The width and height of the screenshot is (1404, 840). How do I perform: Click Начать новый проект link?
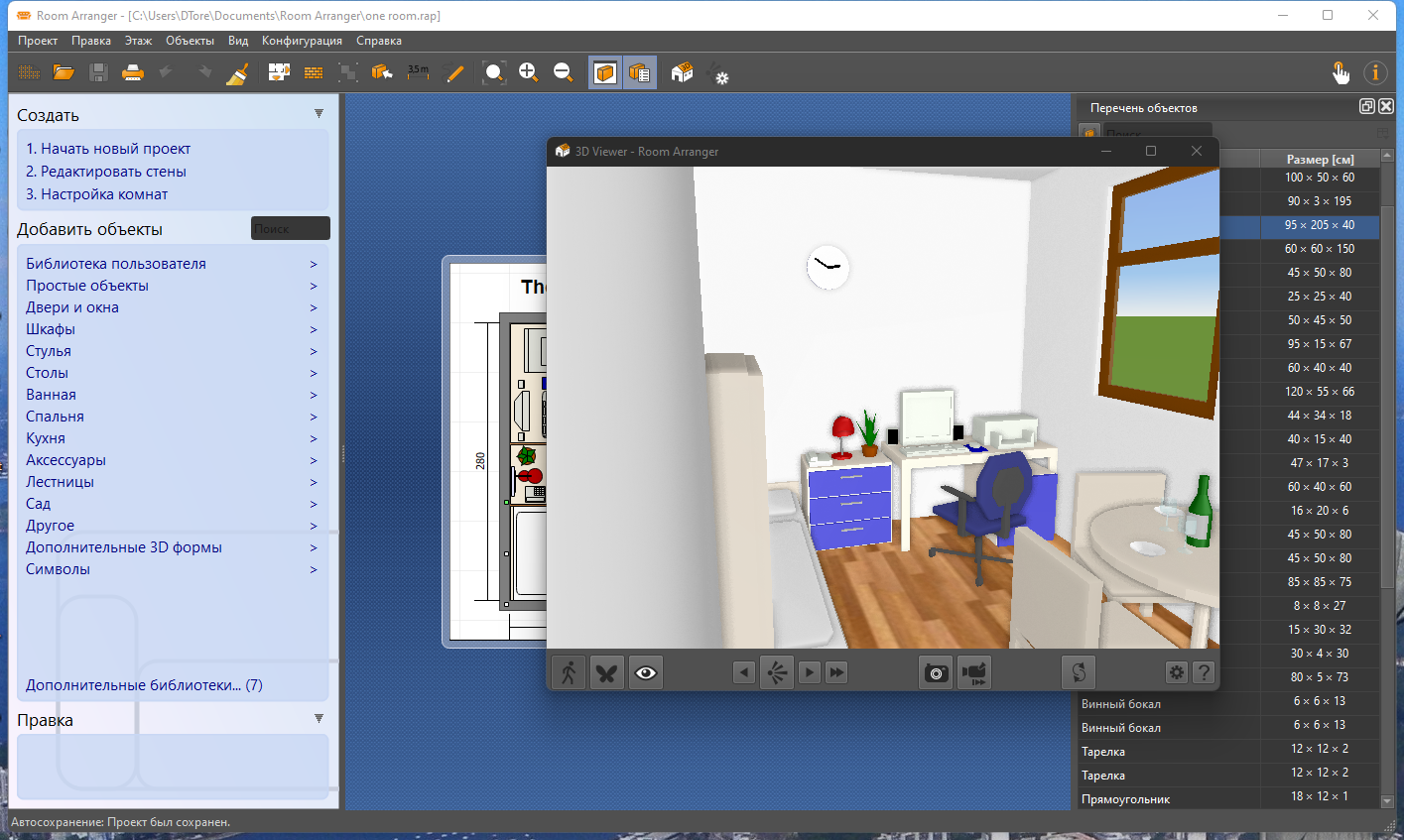point(108,149)
